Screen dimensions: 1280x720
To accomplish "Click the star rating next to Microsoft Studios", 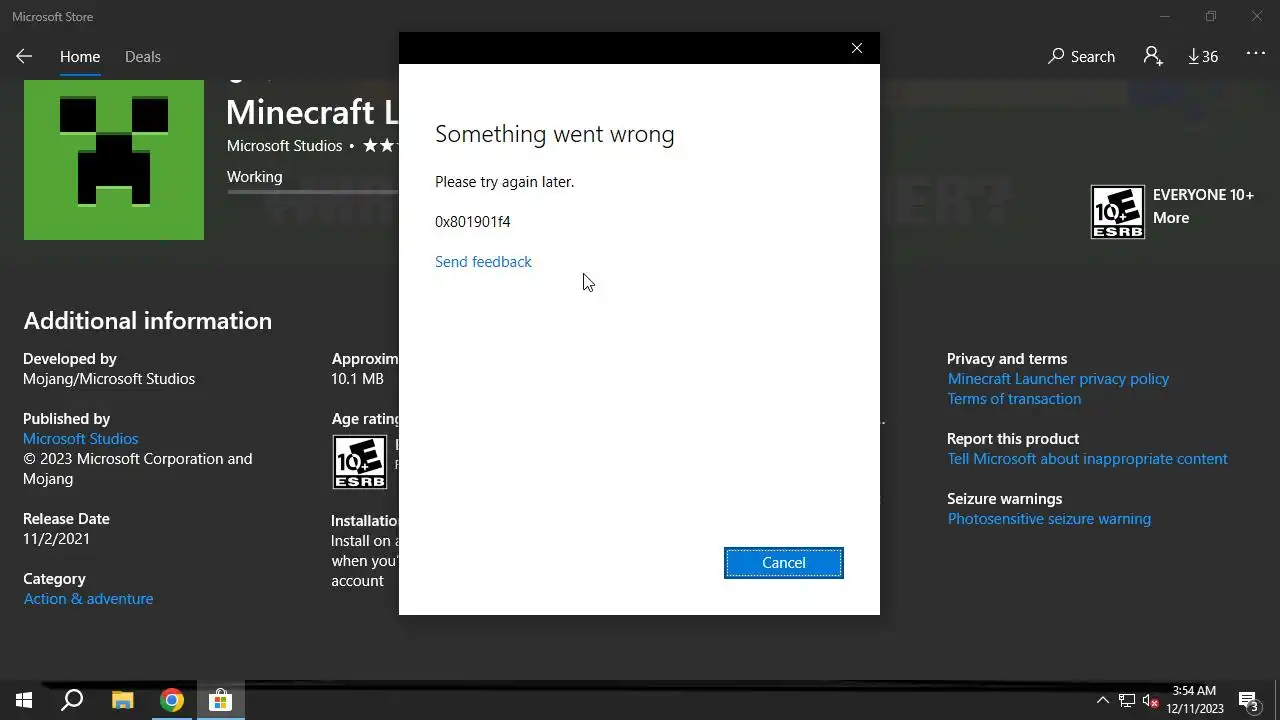I will coord(380,146).
